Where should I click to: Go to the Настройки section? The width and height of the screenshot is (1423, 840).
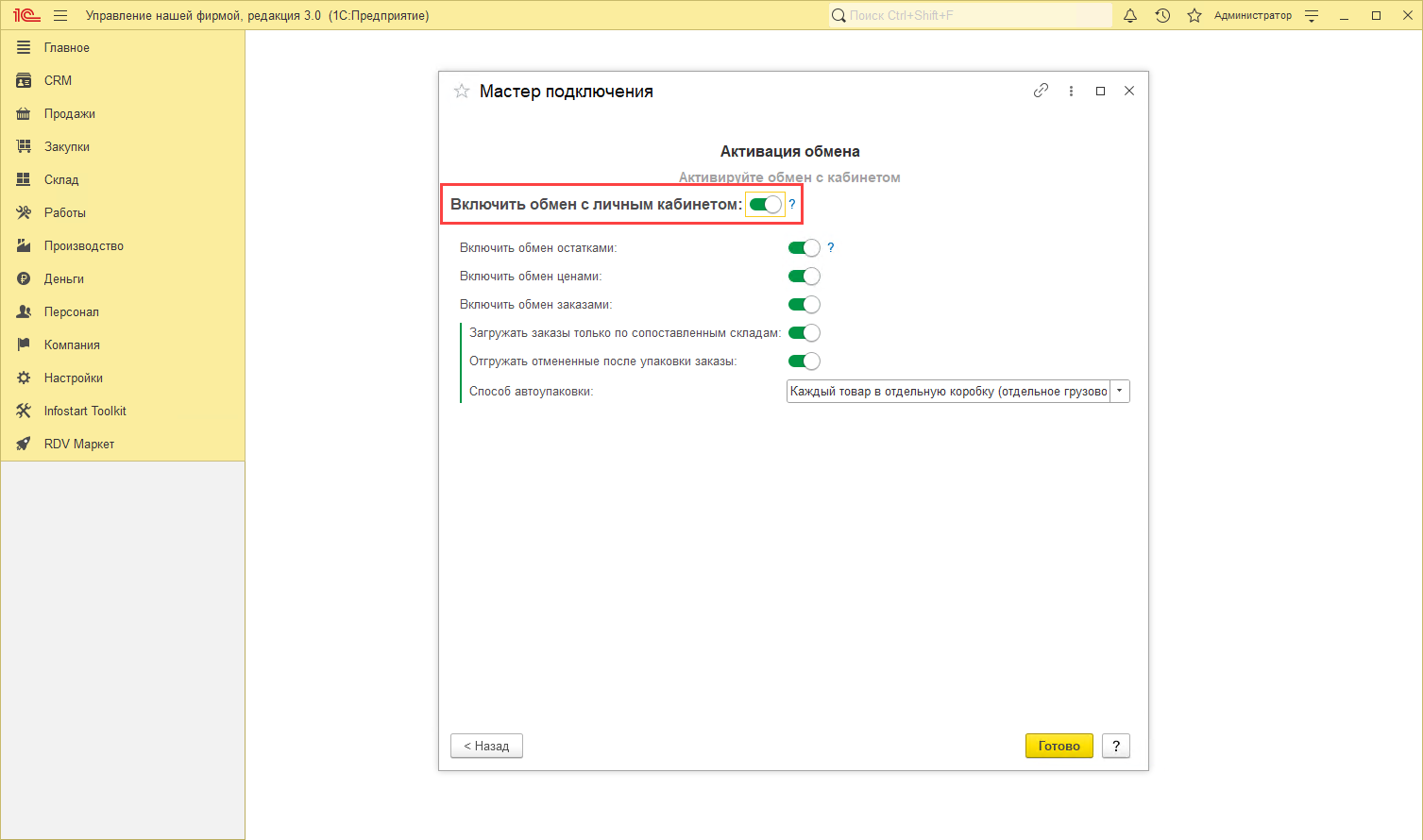click(73, 378)
